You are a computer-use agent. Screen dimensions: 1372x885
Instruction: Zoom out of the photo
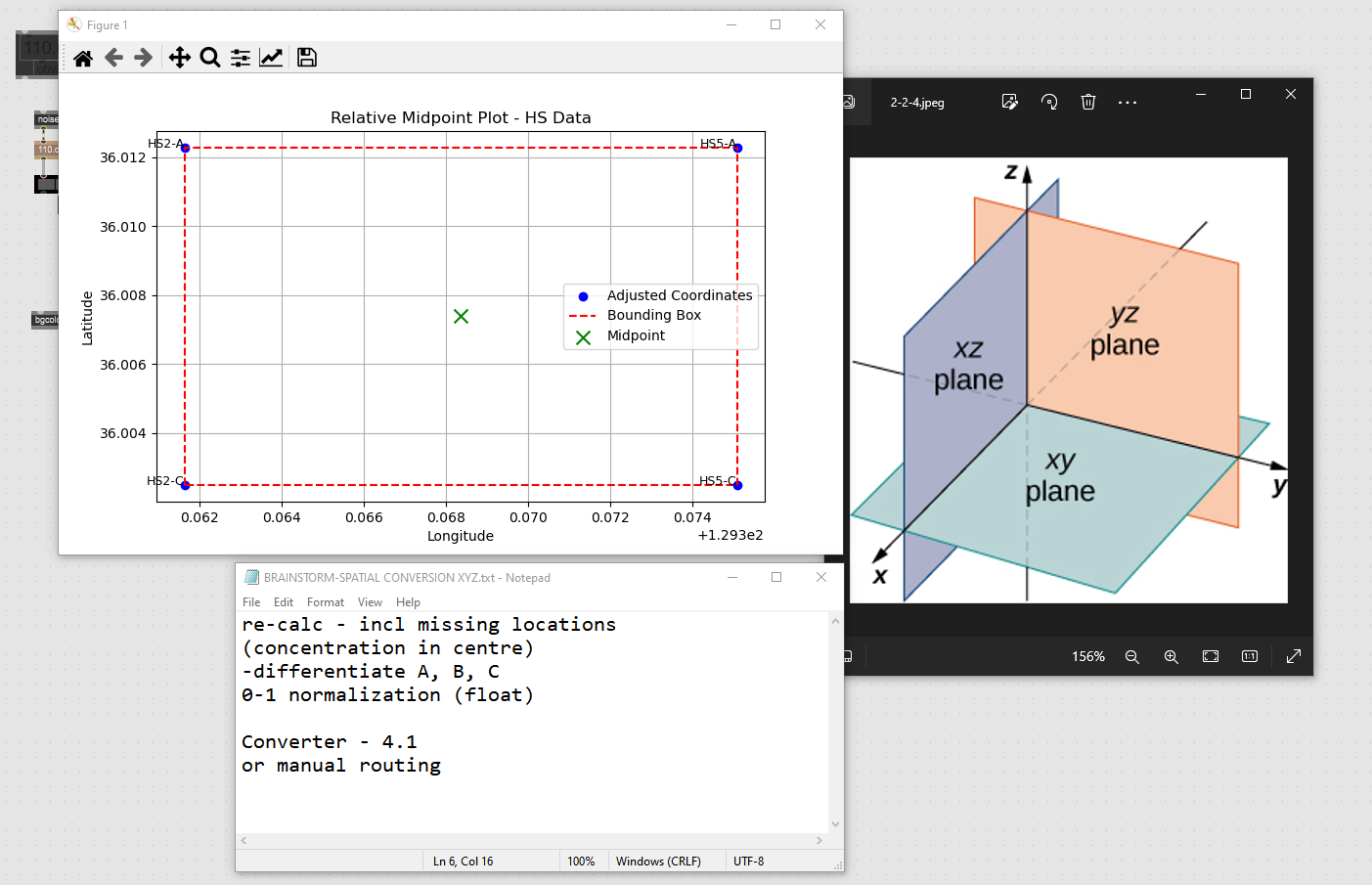(1132, 657)
